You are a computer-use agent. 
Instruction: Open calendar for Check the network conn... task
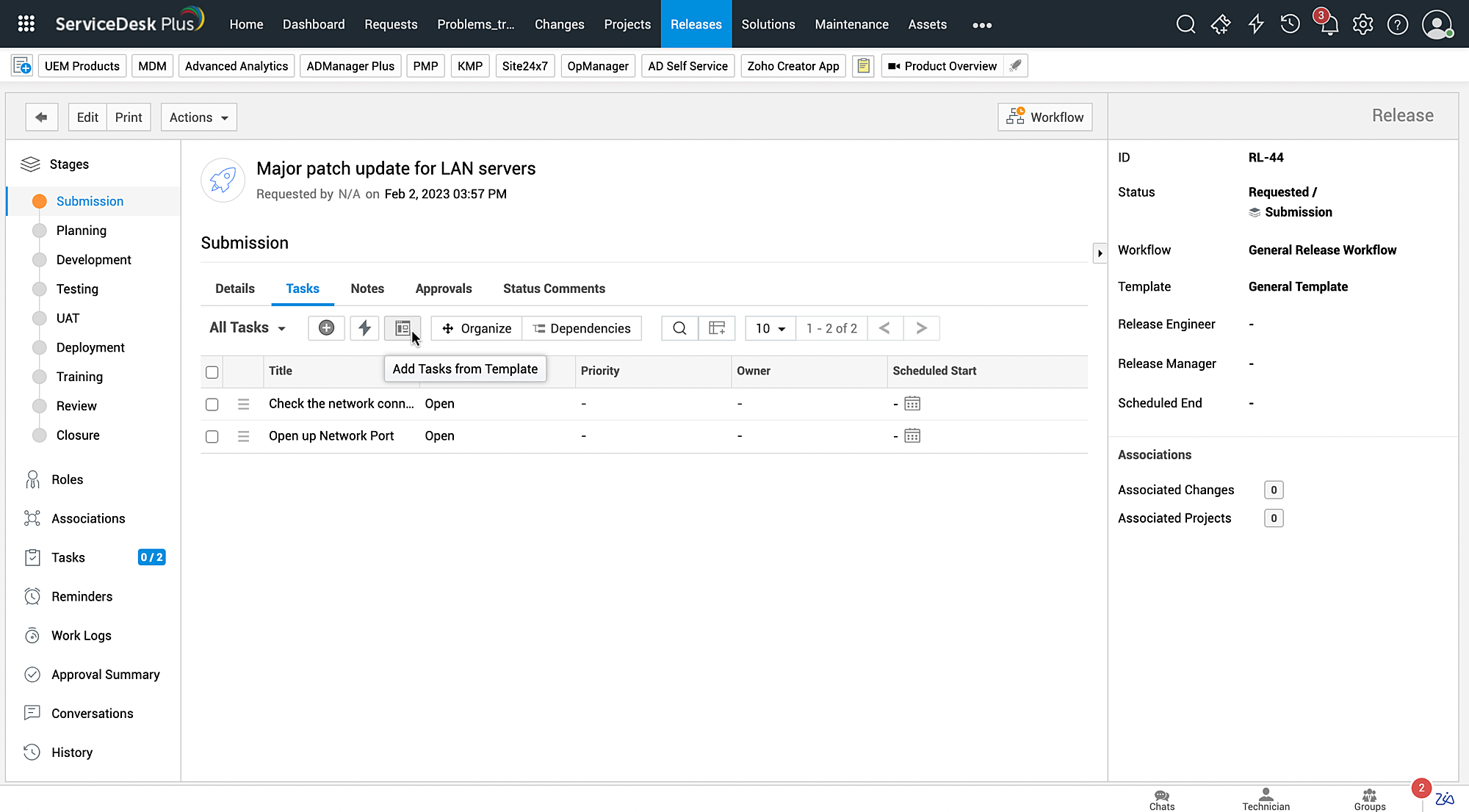pos(912,404)
